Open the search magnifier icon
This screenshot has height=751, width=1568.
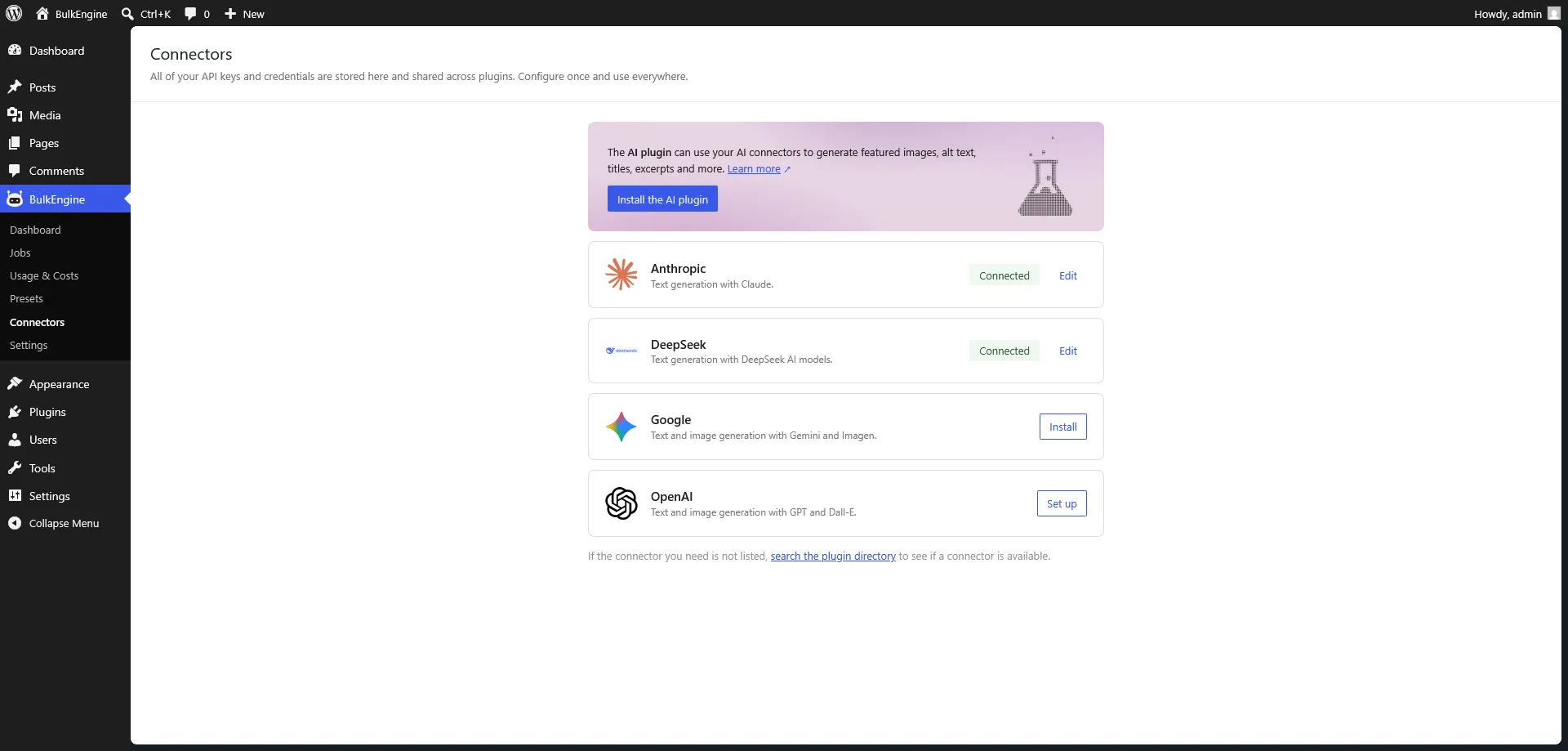(x=127, y=14)
